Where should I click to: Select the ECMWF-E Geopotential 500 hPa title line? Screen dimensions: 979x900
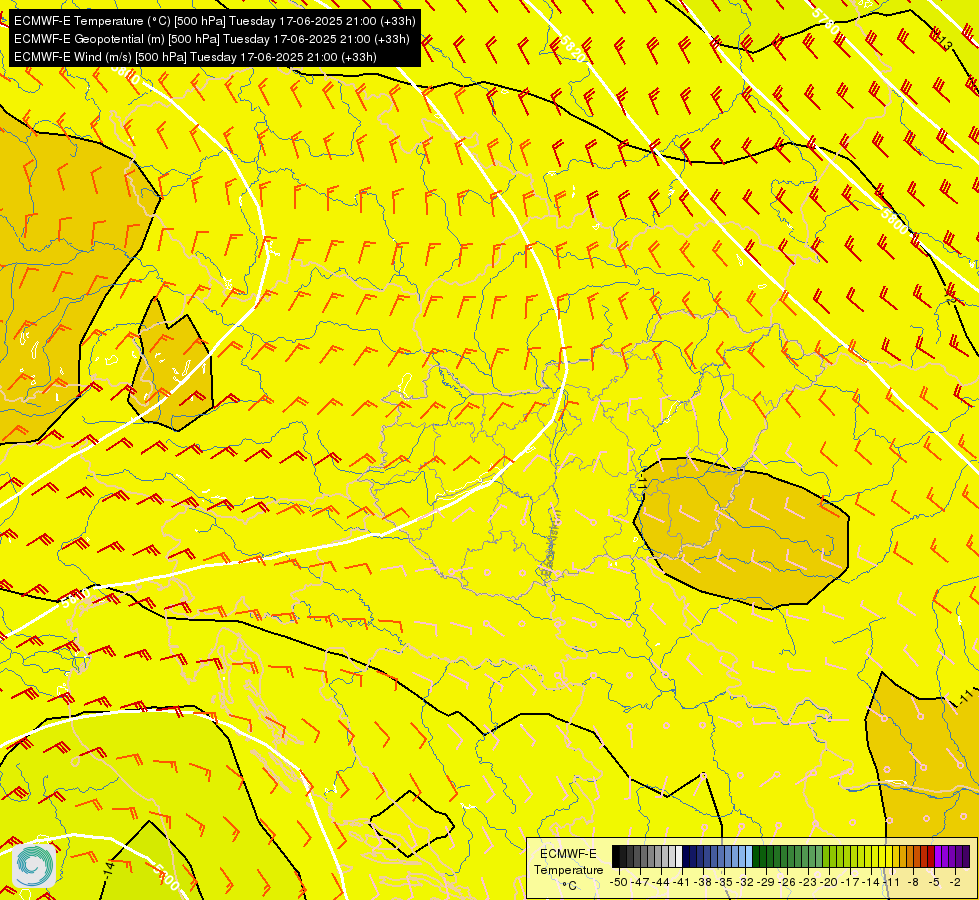[211, 39]
